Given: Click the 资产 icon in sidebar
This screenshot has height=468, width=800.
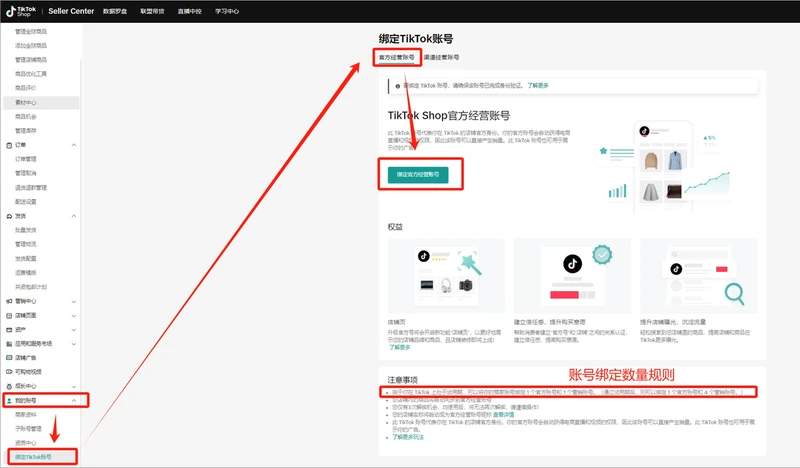Looking at the screenshot, I should tap(6, 329).
